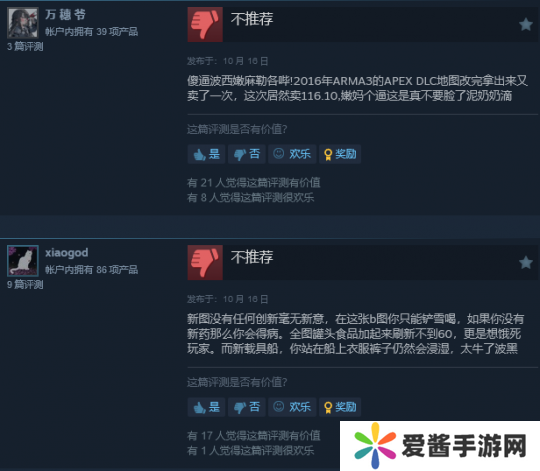Give 奖励 (award) to 万穗爷's review
The image size is (540, 471).
[340, 154]
